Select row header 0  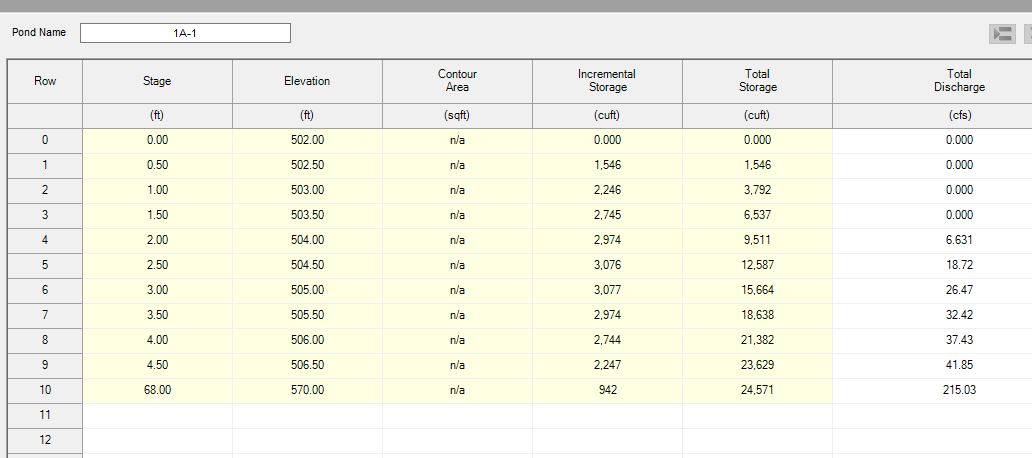45,140
